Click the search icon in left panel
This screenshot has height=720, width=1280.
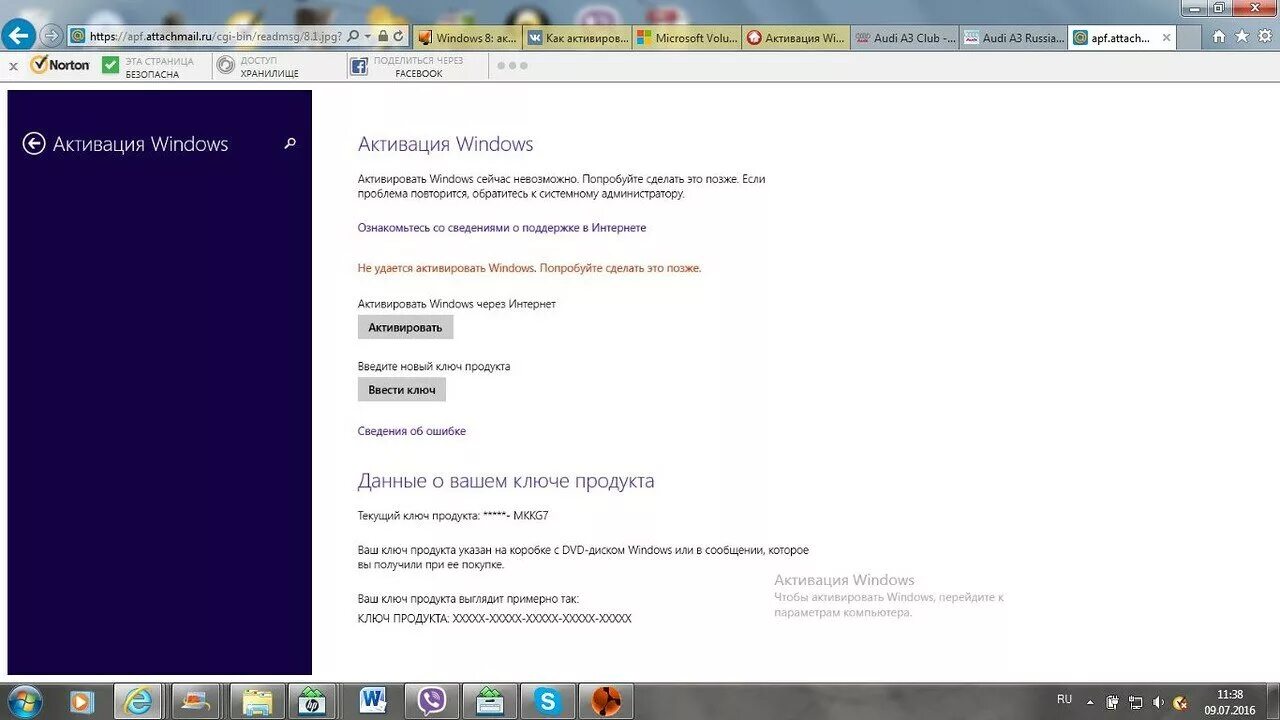pyautogui.click(x=290, y=144)
